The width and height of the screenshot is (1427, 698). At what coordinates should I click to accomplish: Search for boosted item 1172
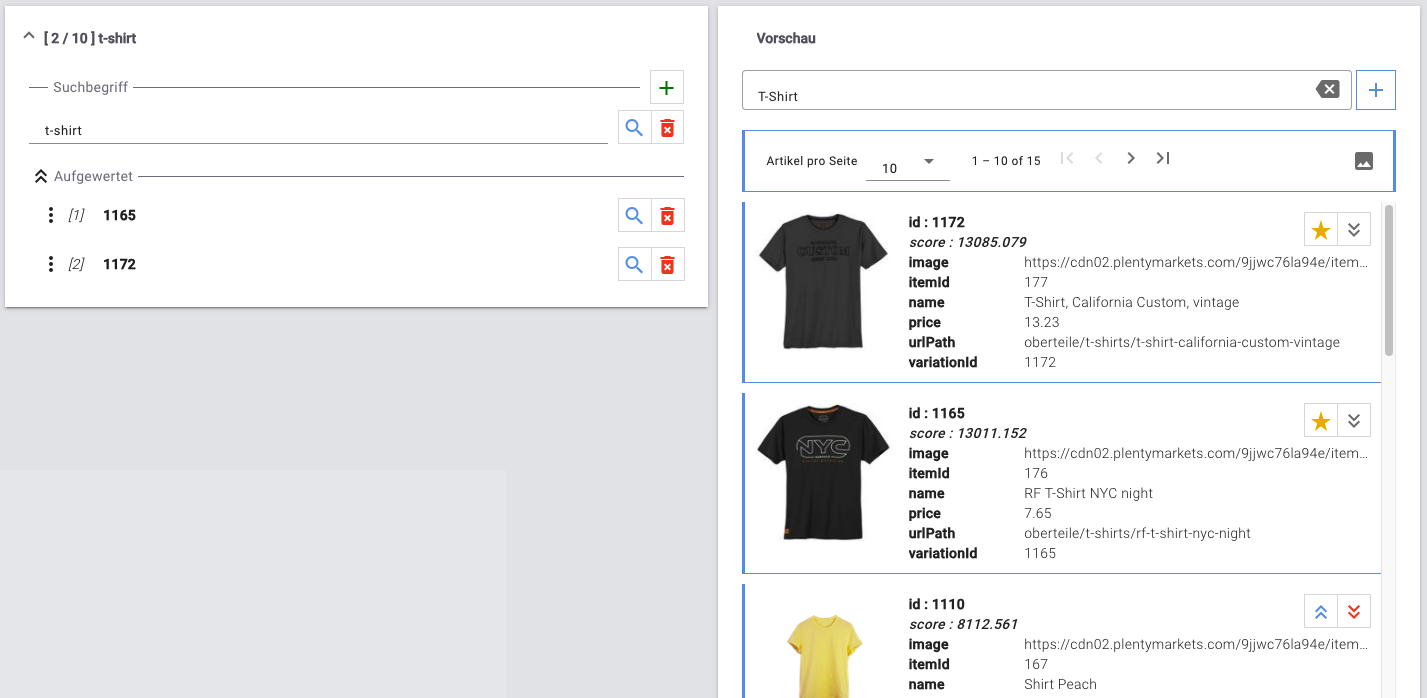634,264
